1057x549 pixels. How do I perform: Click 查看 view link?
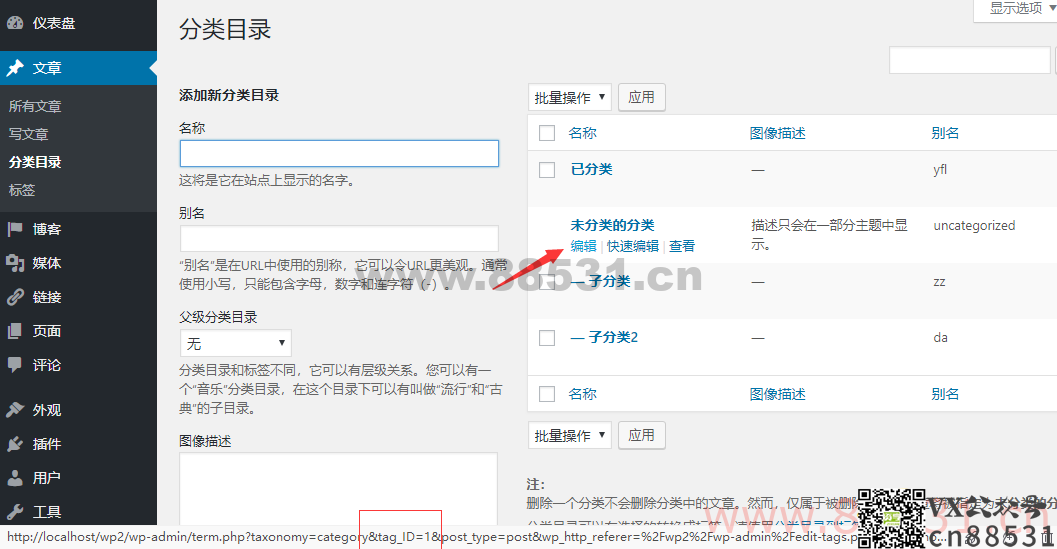682,246
